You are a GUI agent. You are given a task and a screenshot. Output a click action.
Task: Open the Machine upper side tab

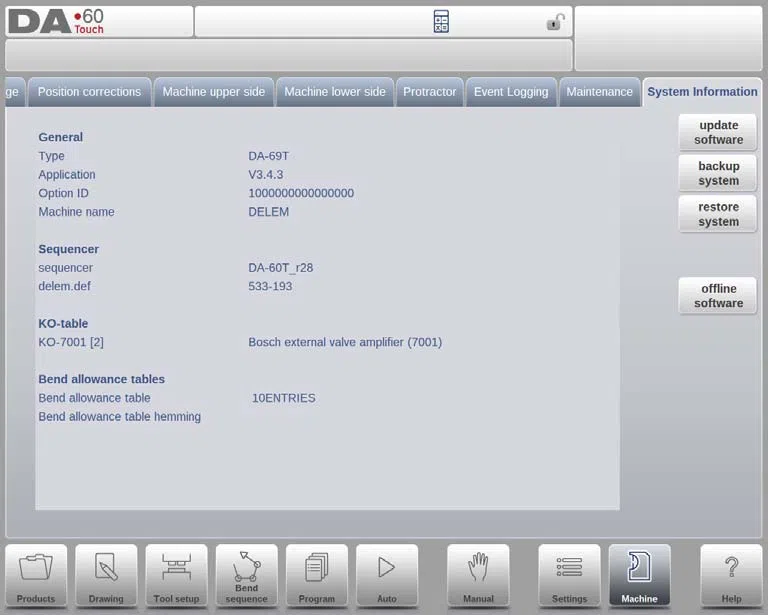click(x=214, y=92)
